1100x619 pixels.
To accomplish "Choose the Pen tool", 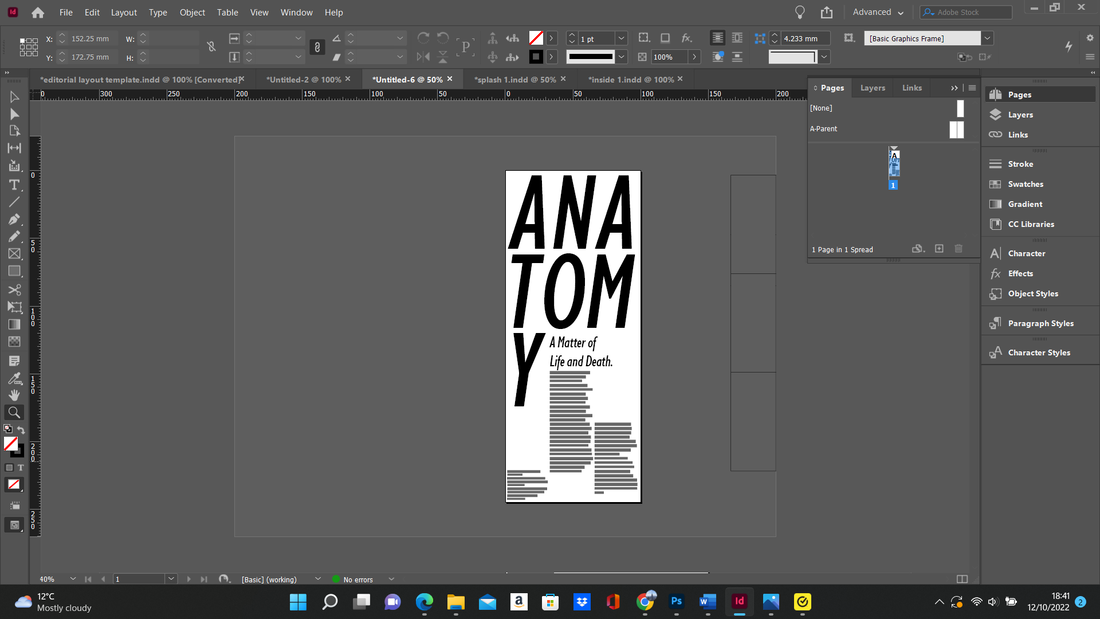I will point(14,220).
